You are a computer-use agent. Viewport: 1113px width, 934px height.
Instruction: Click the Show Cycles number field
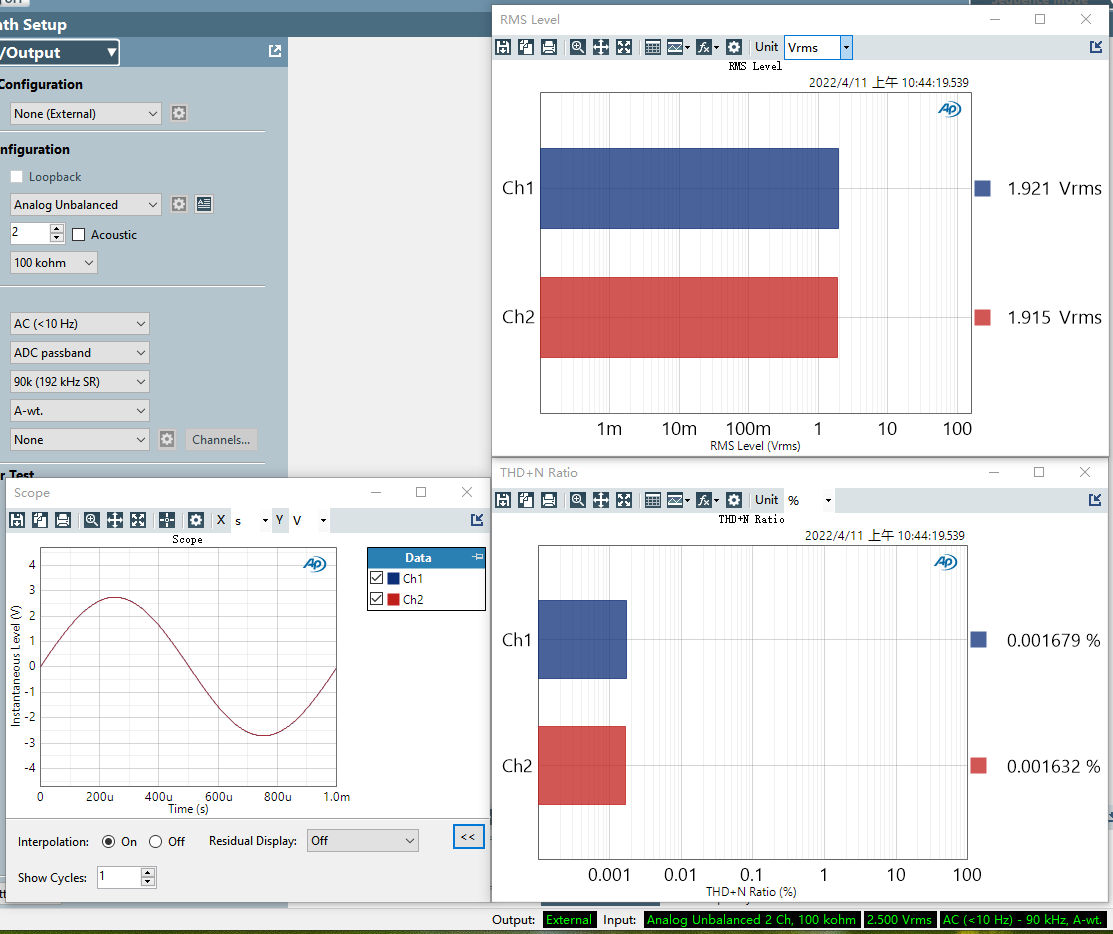(119, 878)
